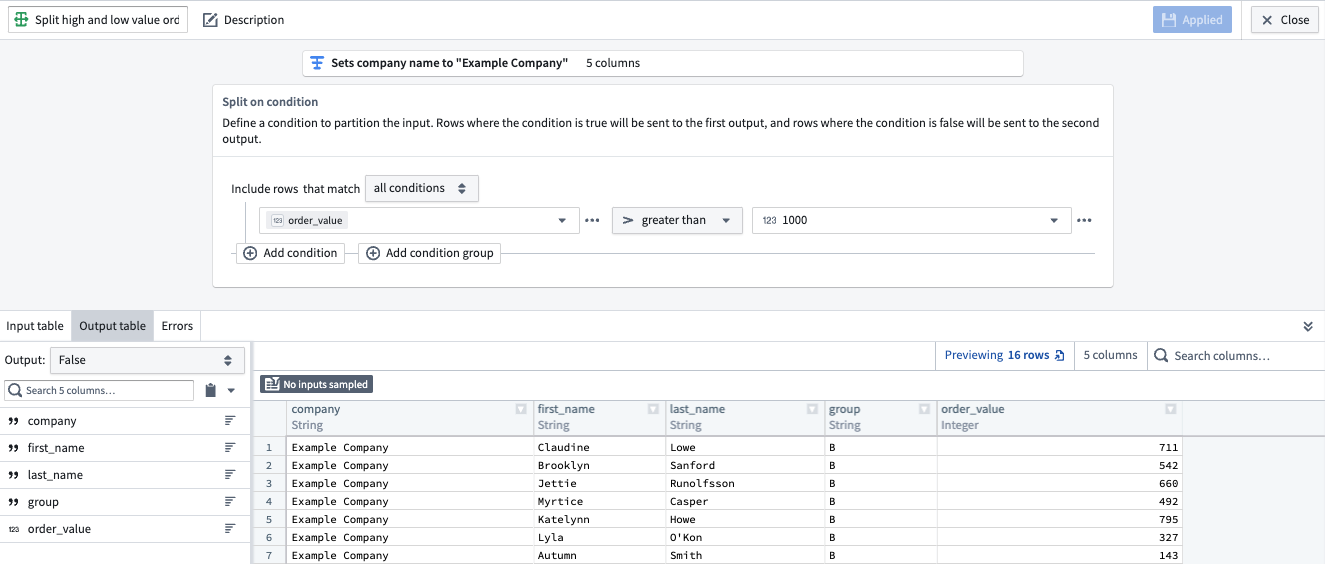Select the cell 'O'Kon'
The height and width of the screenshot is (564, 1325).
[745, 537]
